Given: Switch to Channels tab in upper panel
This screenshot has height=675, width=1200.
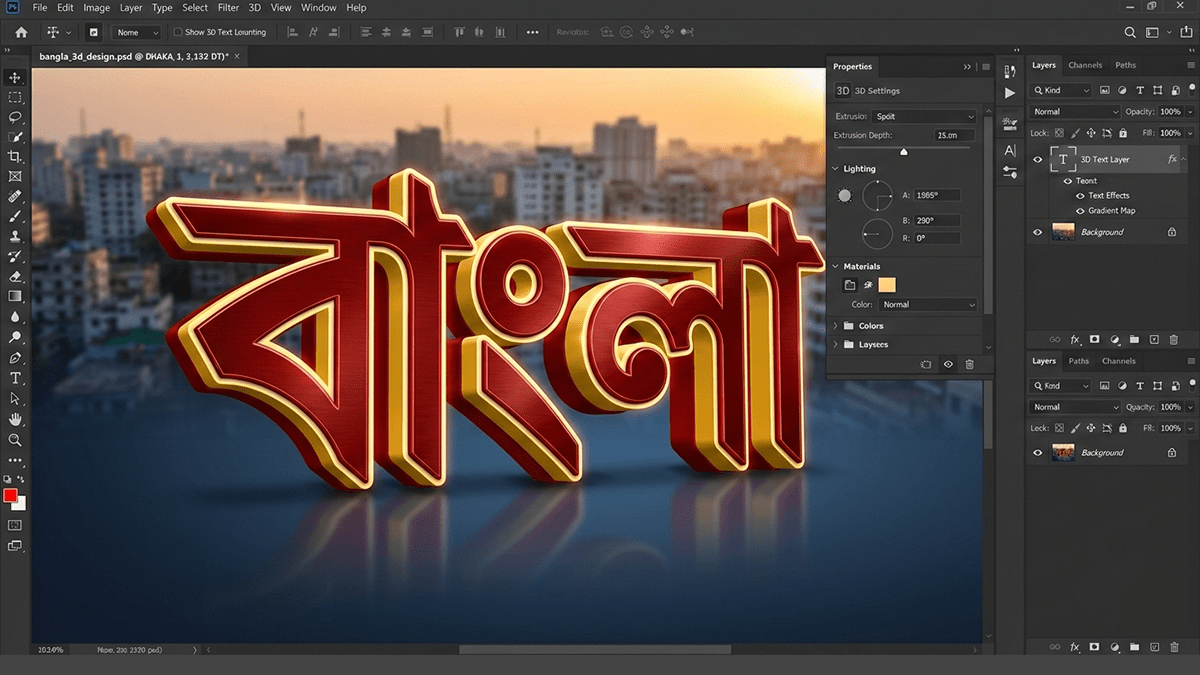Looking at the screenshot, I should point(1085,65).
